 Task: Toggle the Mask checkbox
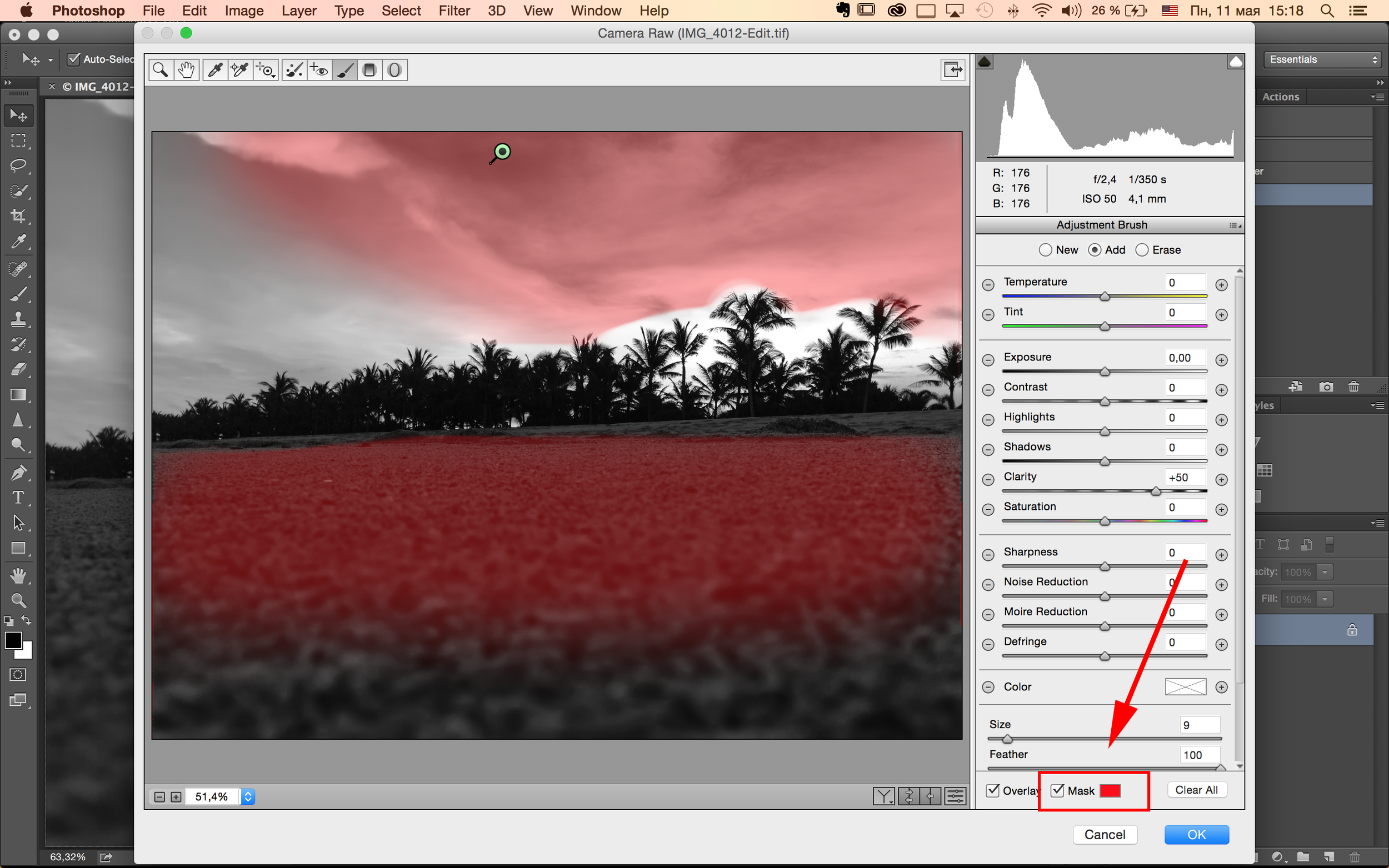pyautogui.click(x=1058, y=790)
